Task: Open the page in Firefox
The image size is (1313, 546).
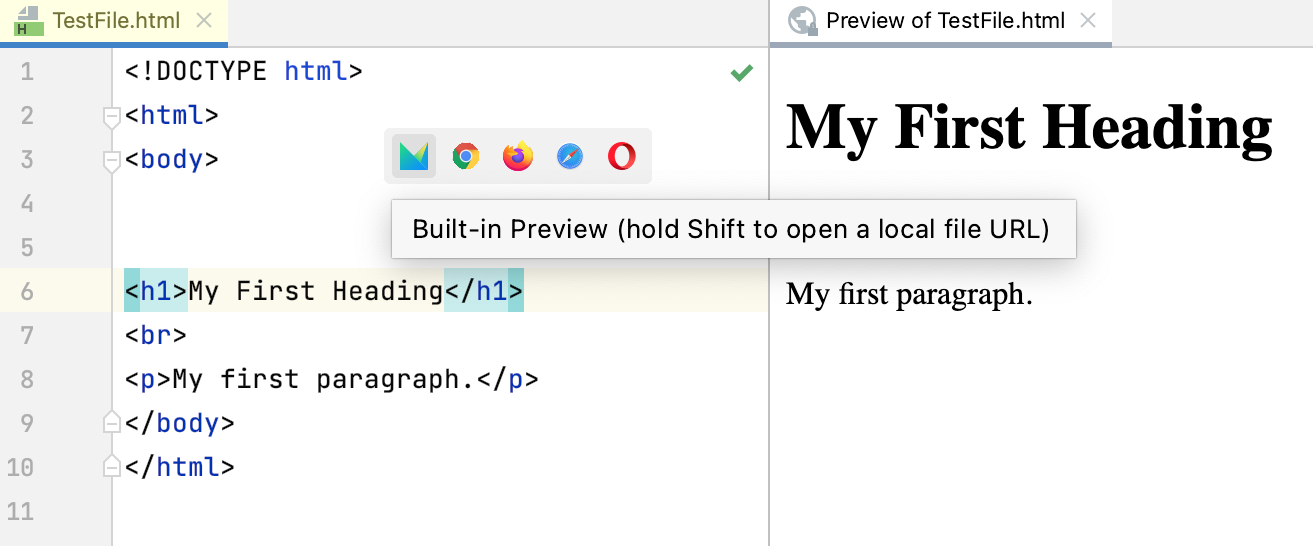Action: (x=518, y=156)
